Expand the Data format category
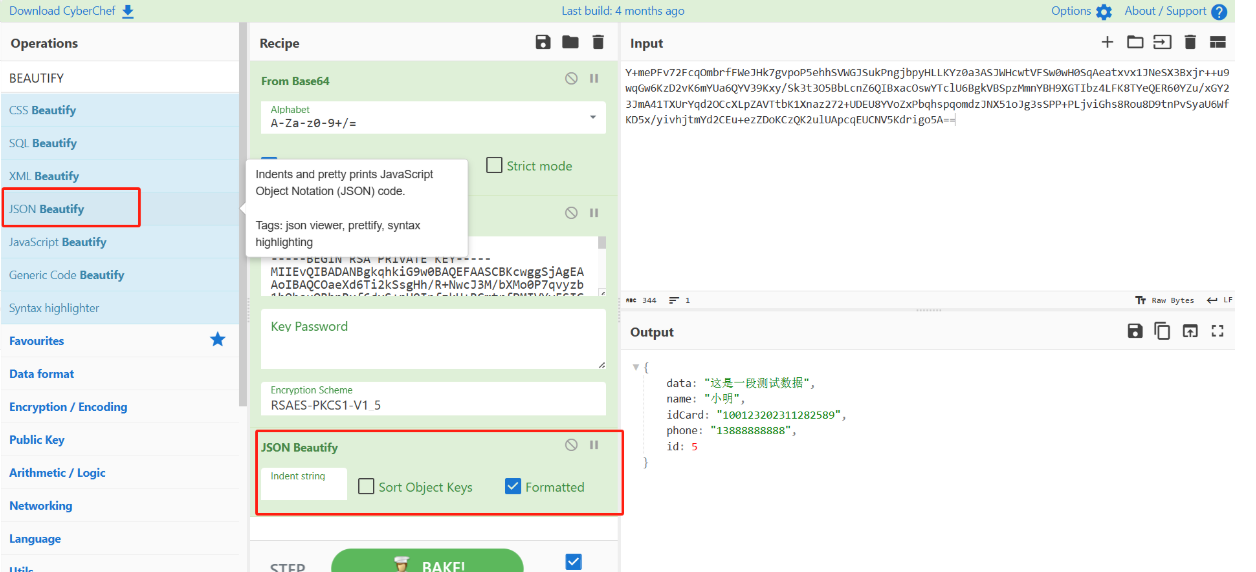The width and height of the screenshot is (1256, 572). (x=120, y=374)
